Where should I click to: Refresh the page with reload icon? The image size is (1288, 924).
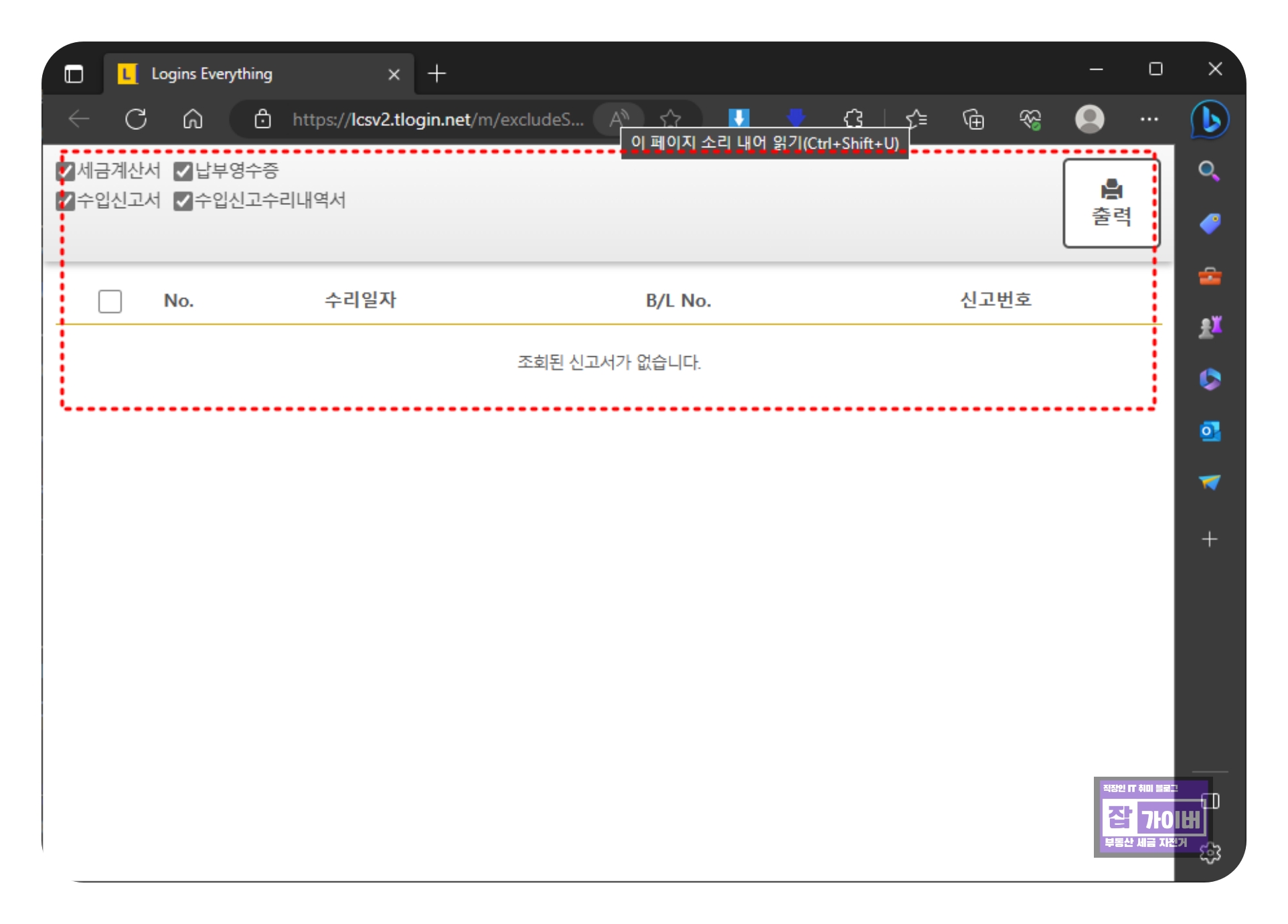click(x=136, y=119)
